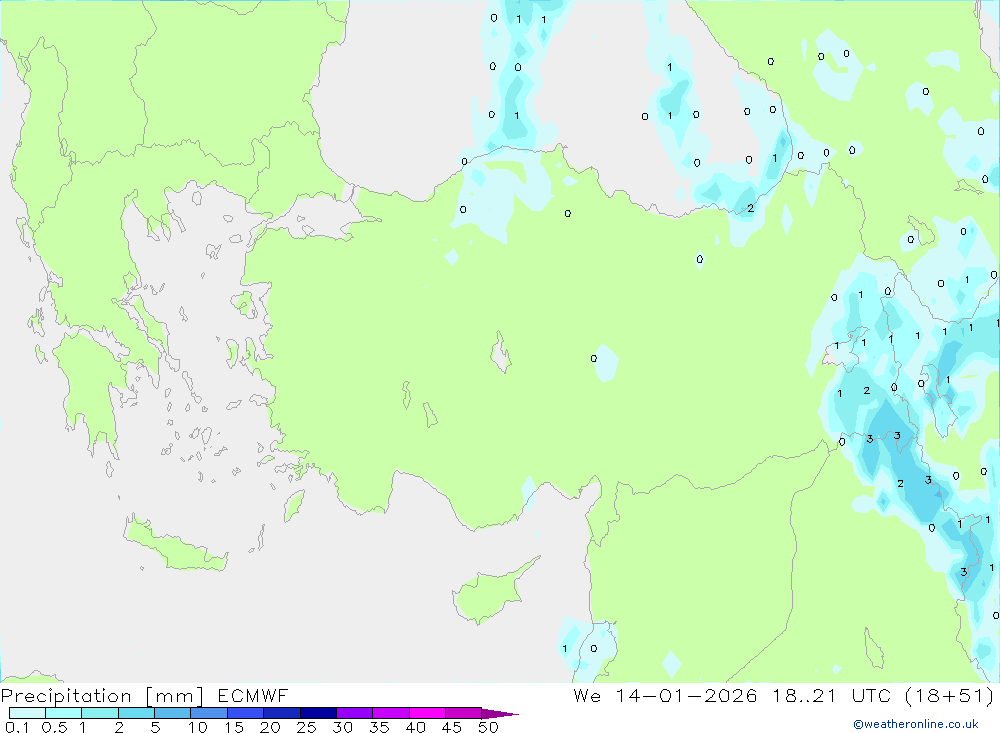Click the '40' legend scale label
This screenshot has height=733, width=1000.
click(415, 727)
